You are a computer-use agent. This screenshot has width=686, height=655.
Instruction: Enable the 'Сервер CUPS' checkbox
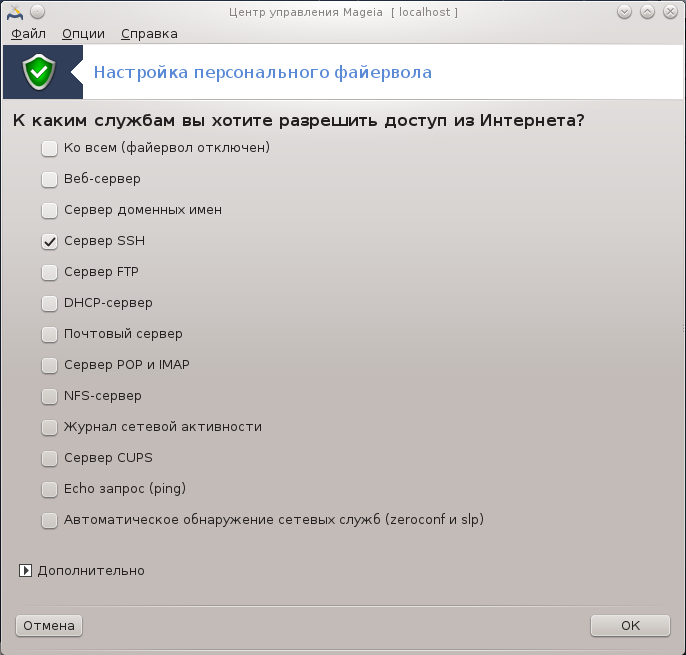tap(49, 459)
